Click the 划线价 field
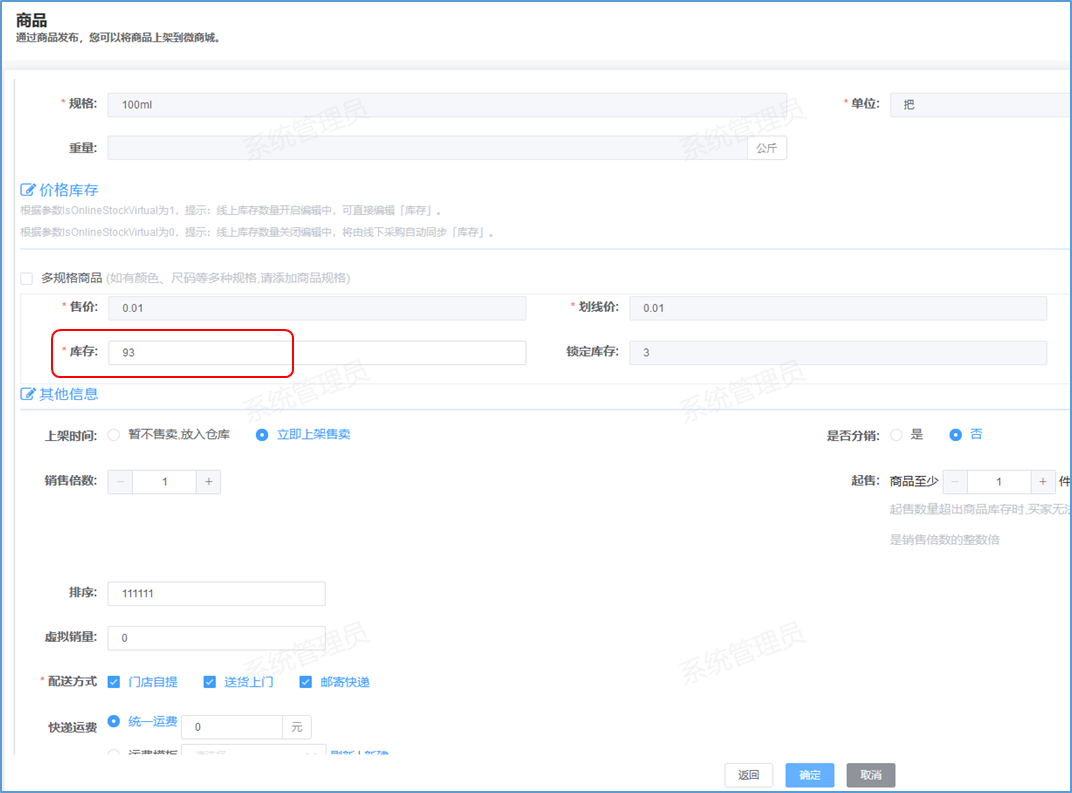The image size is (1072, 793). (838, 308)
